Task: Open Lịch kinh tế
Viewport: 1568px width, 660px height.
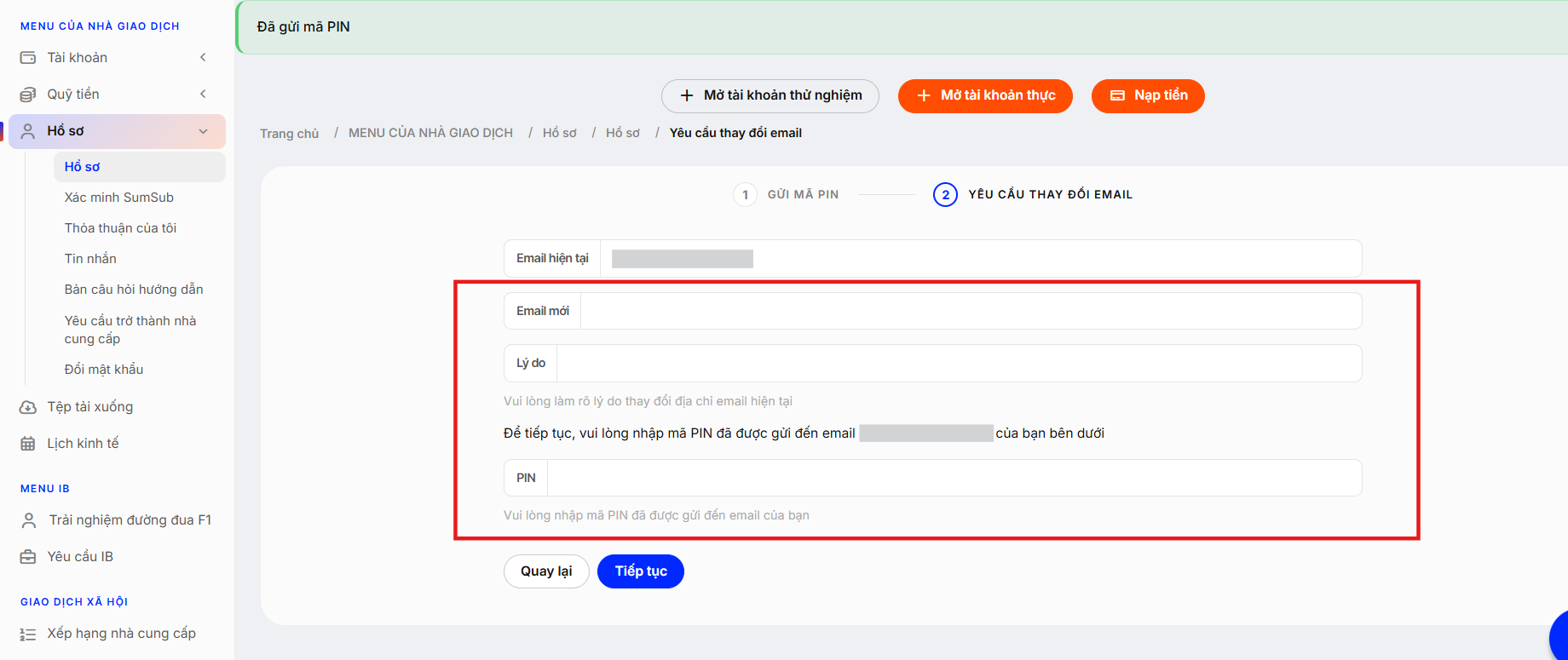Action: pos(83,444)
